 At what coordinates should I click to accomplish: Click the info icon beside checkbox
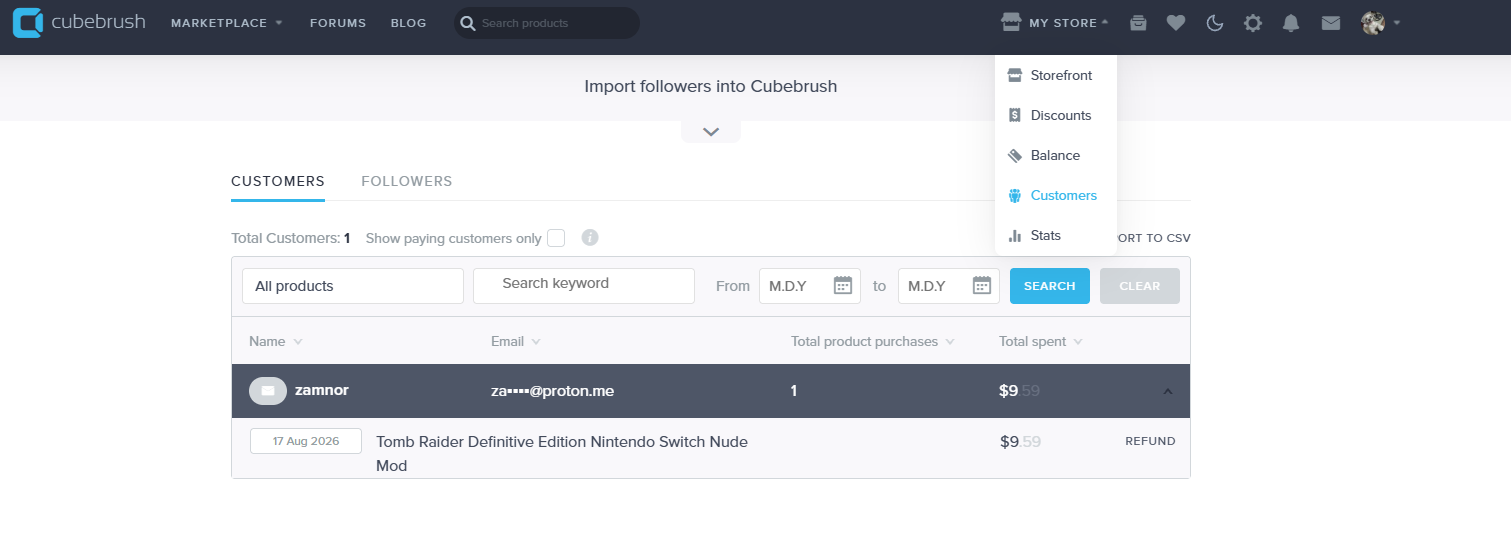point(590,237)
